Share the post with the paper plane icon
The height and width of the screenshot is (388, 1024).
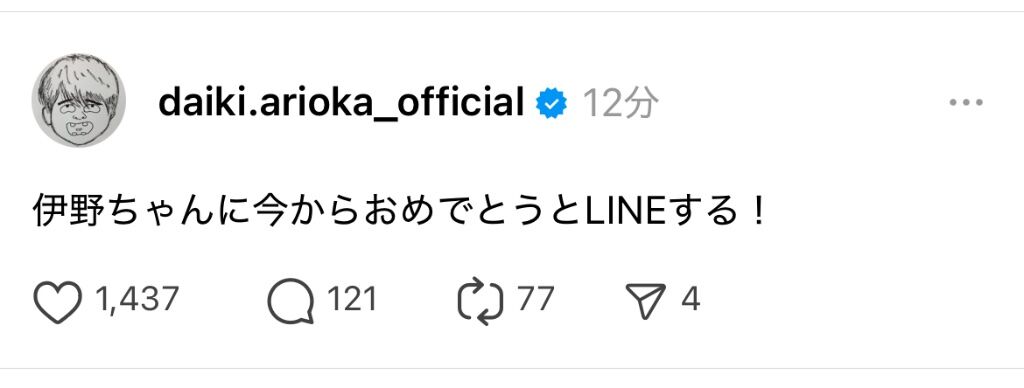[x=645, y=301]
